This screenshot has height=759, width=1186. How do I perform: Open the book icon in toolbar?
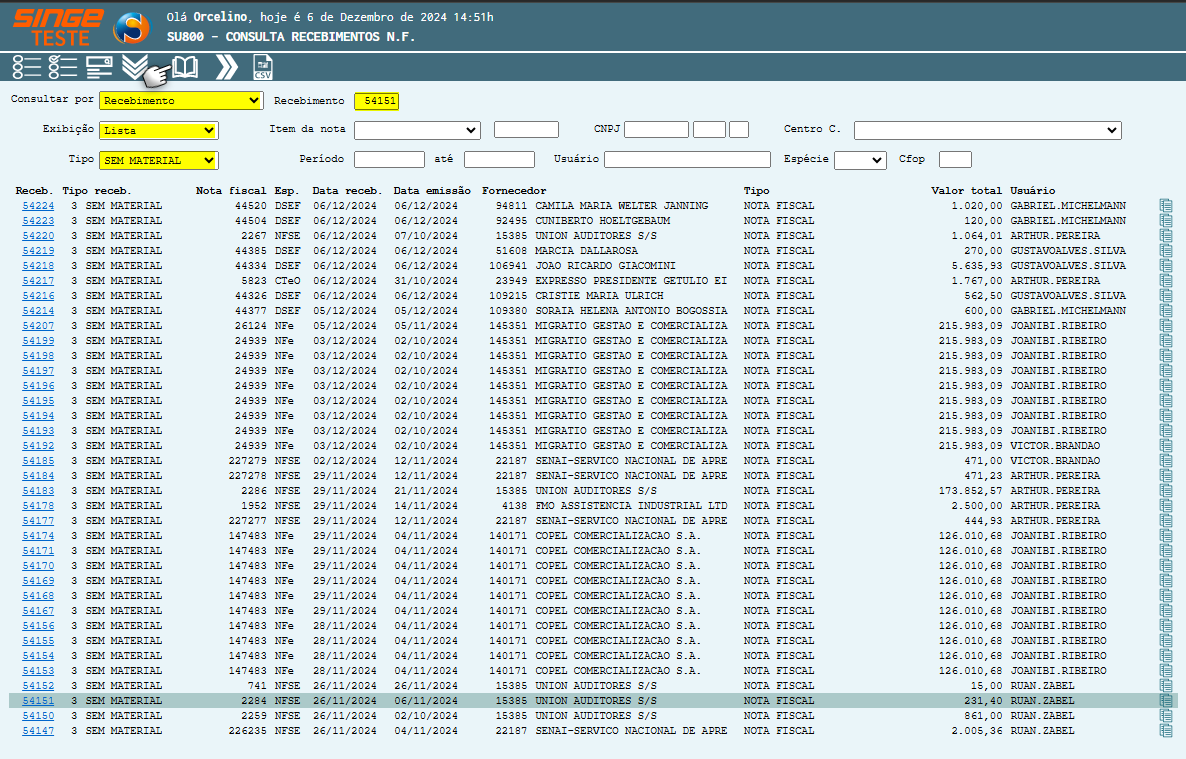coord(185,67)
